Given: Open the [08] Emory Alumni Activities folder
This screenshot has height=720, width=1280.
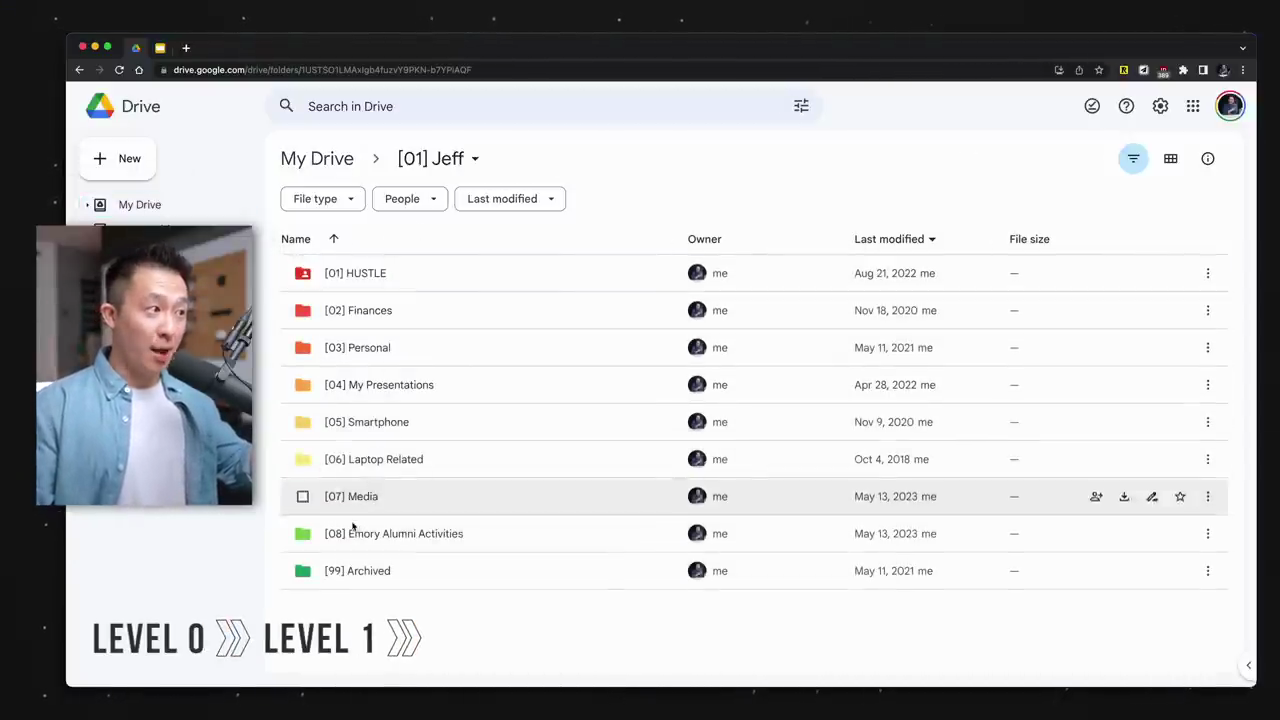Looking at the screenshot, I should click(394, 533).
